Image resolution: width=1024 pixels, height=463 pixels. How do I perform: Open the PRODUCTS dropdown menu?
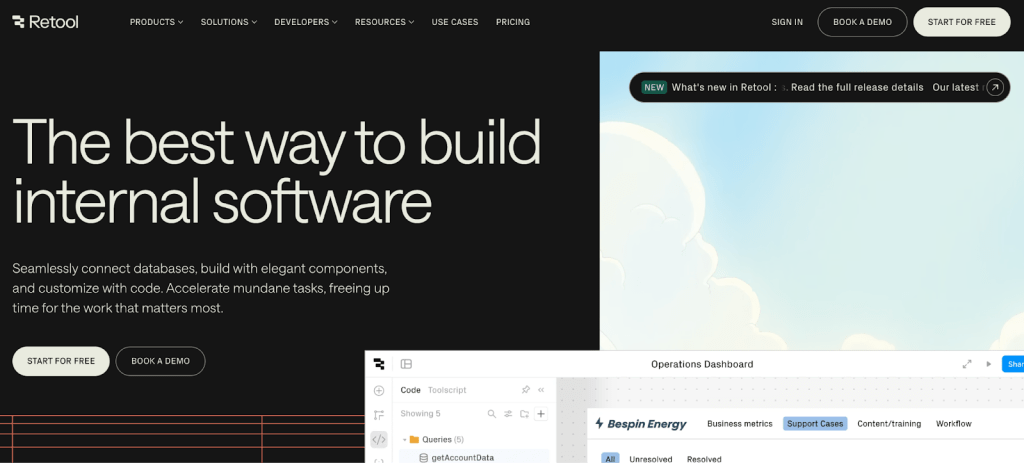pyautogui.click(x=156, y=22)
